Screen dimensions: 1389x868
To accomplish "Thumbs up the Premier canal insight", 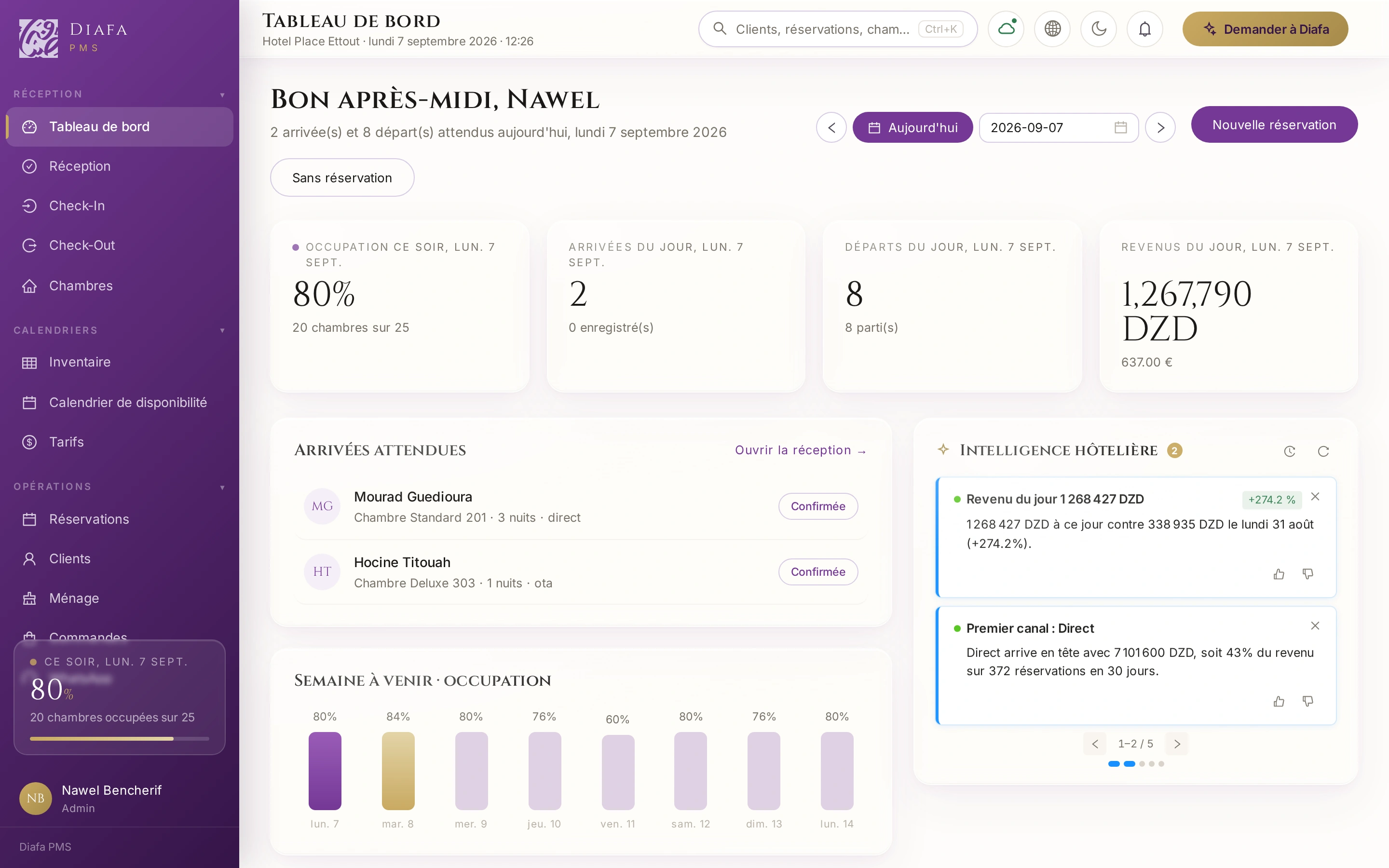I will [1279, 702].
